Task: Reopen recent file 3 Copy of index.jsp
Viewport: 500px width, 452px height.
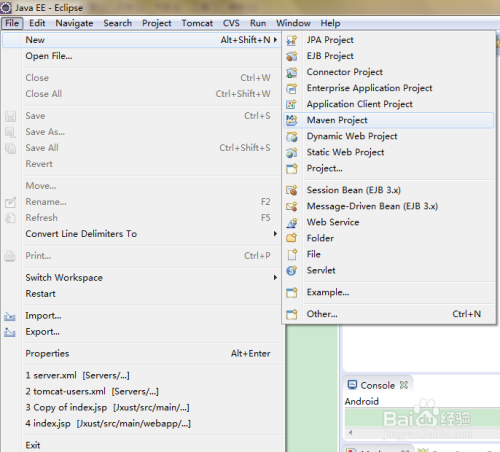Action: click(142, 407)
